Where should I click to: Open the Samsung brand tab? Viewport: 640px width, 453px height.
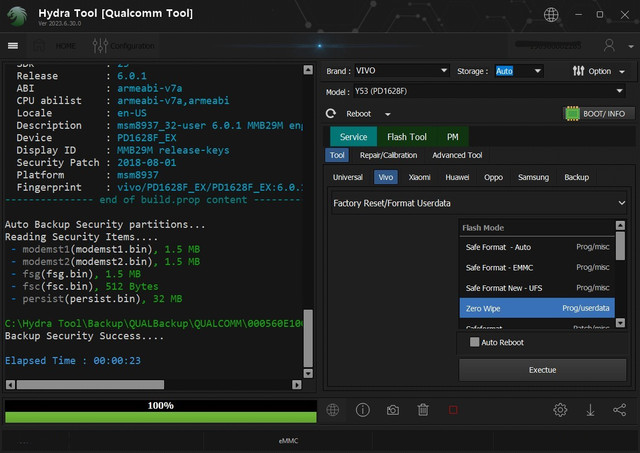tap(533, 177)
